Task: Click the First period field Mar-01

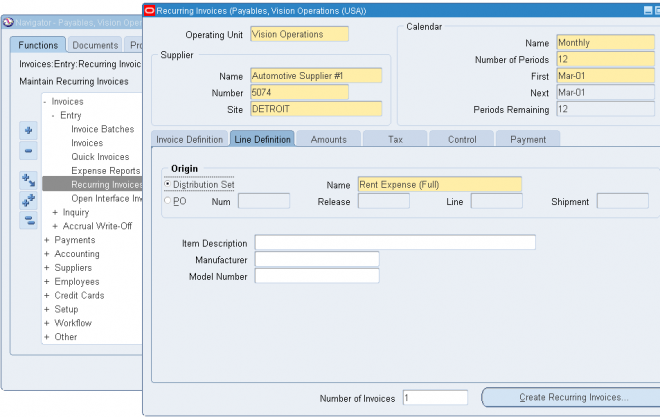Action: tap(605, 76)
